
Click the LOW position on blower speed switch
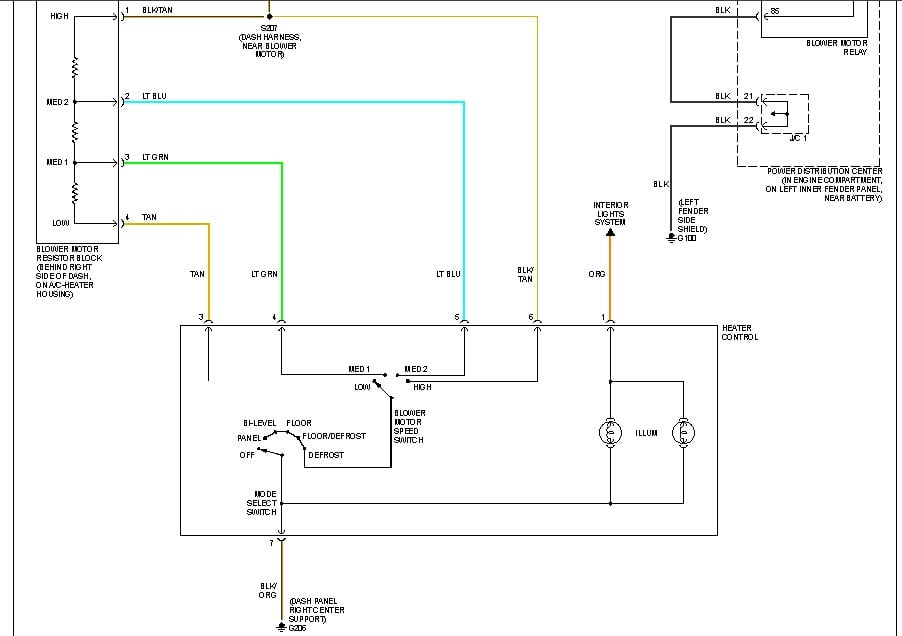(362, 387)
